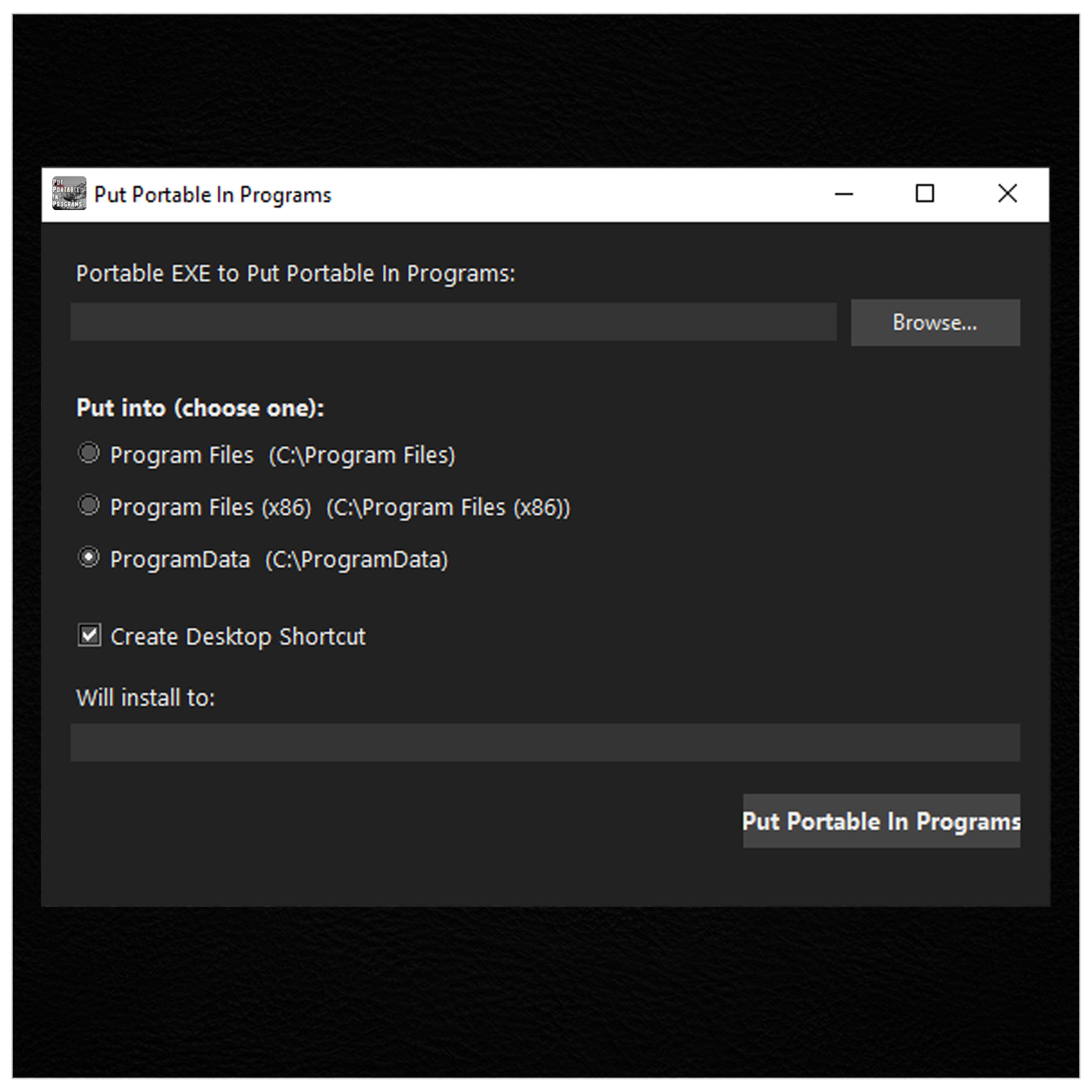Viewport: 1092px width, 1092px height.
Task: Click the Will install to path field
Action: pyautogui.click(x=544, y=742)
